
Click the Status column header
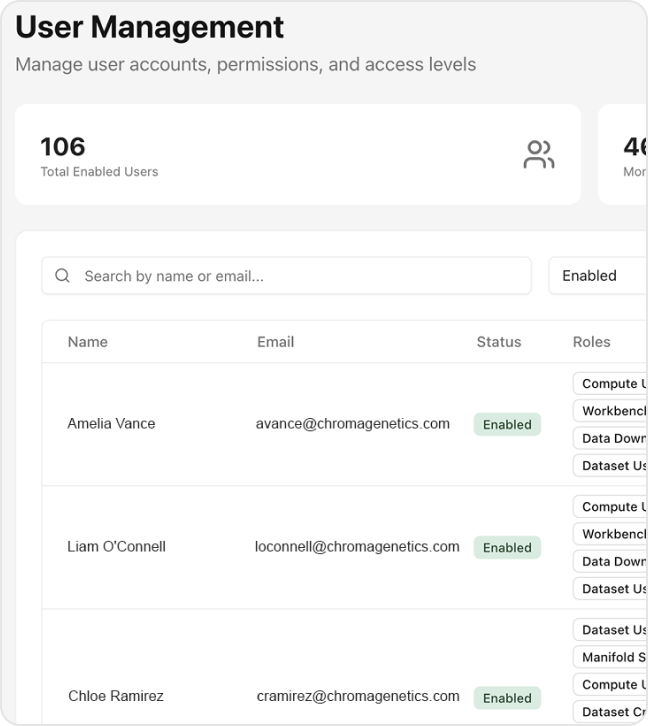499,342
